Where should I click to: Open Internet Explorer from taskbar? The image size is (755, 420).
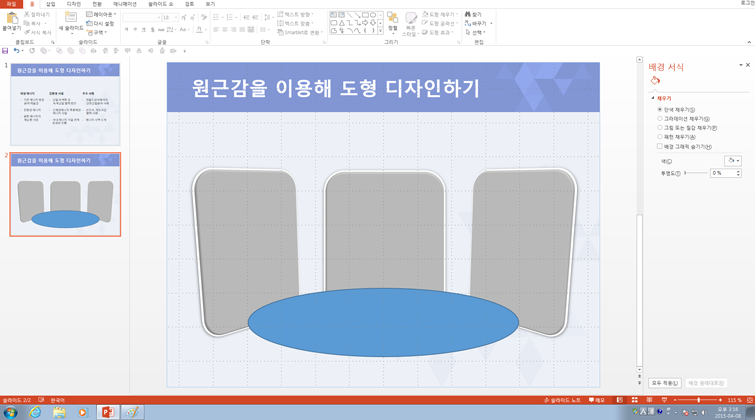click(x=35, y=413)
